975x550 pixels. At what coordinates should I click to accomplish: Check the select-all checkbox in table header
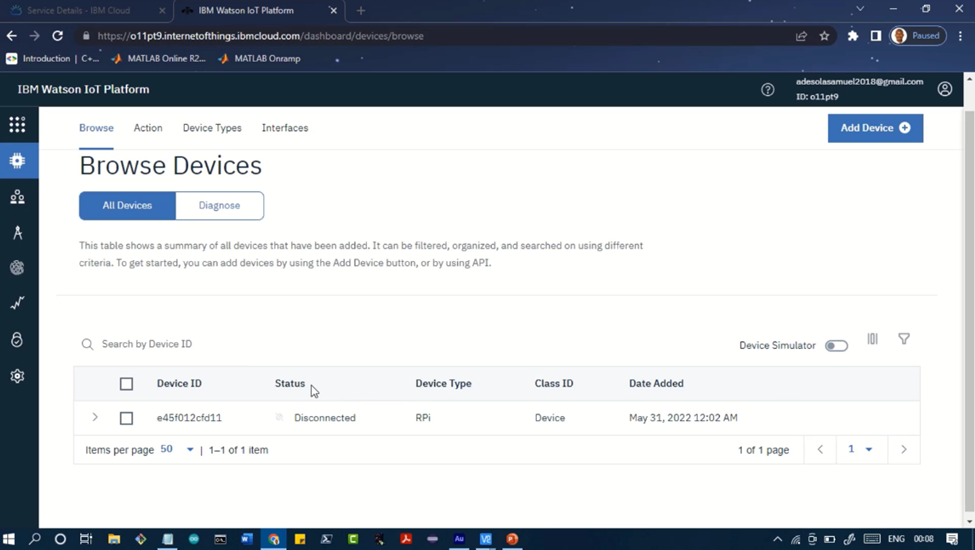(126, 384)
